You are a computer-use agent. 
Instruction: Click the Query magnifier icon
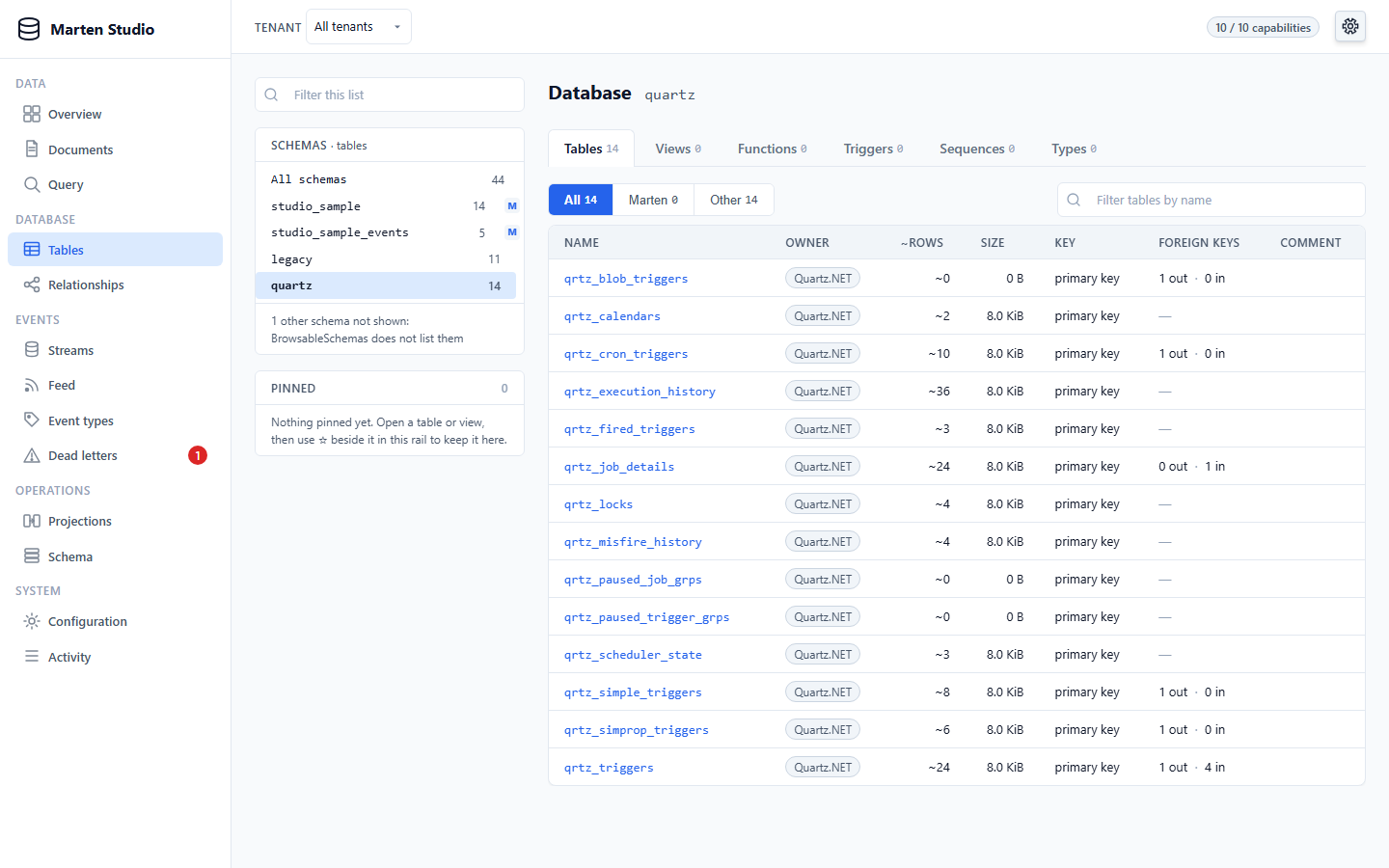pyautogui.click(x=32, y=184)
